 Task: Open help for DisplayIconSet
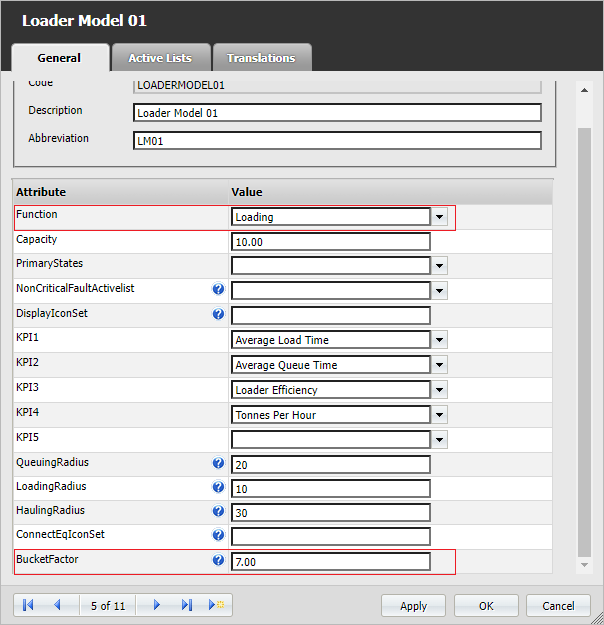[218, 314]
